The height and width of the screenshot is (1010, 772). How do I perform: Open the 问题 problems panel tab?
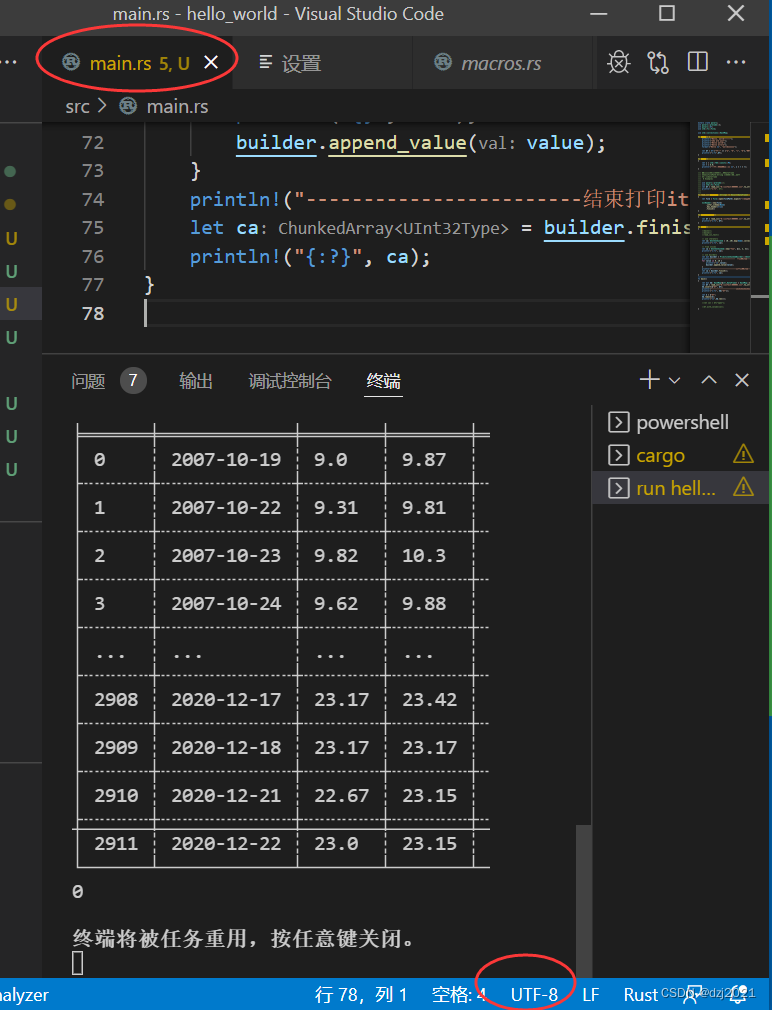tap(88, 381)
